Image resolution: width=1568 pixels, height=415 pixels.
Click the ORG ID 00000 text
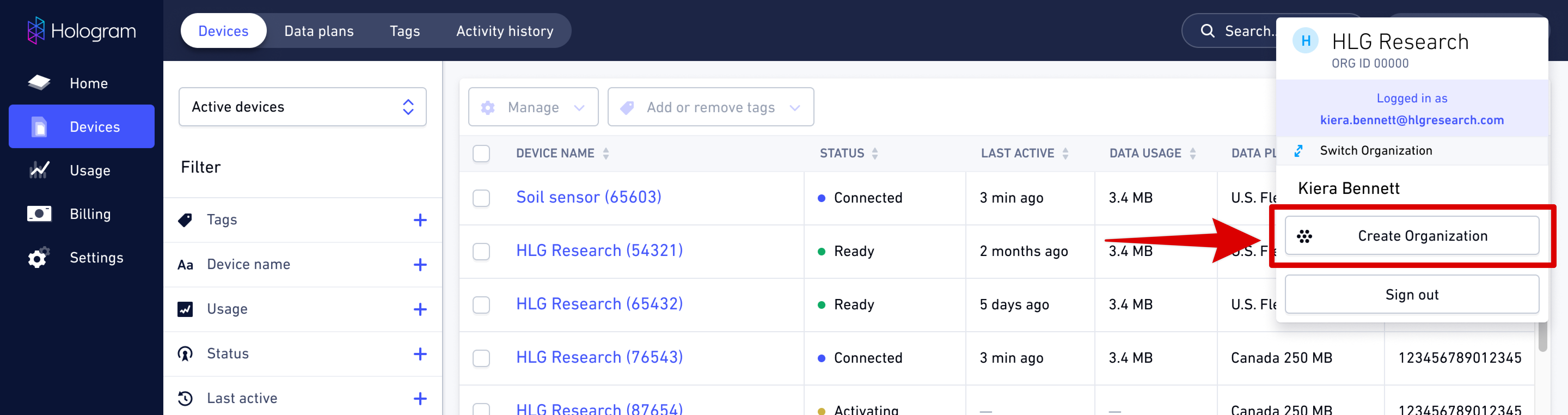tap(1370, 63)
